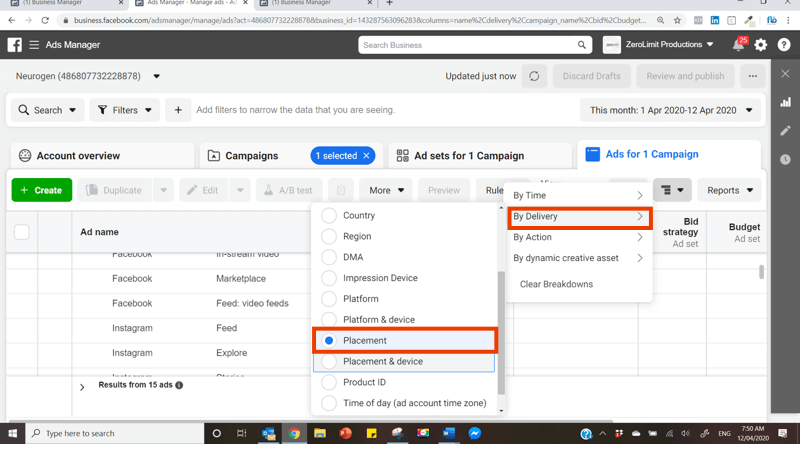Click the A/B test button

[x=289, y=190]
